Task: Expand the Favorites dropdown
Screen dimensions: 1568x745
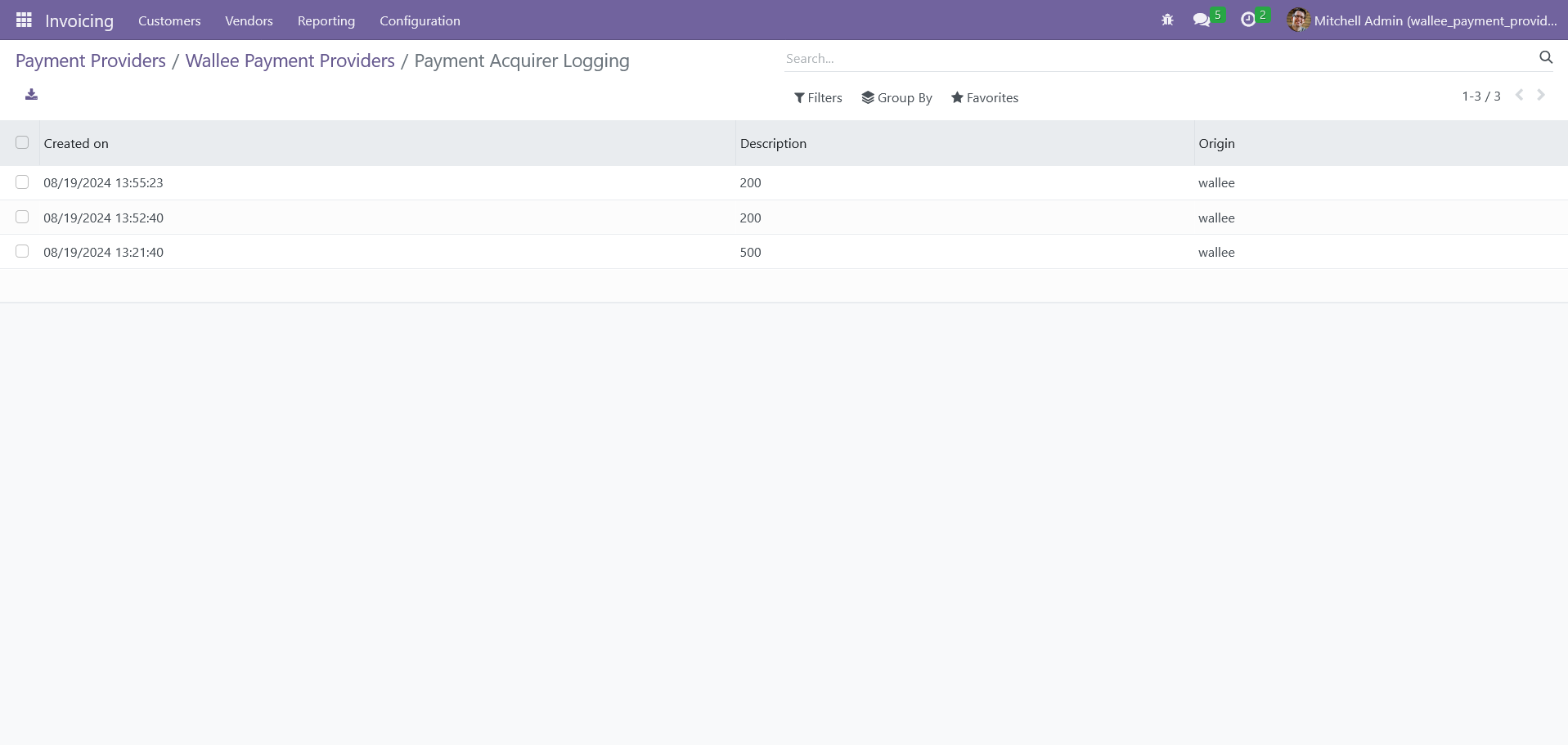Action: tap(985, 98)
